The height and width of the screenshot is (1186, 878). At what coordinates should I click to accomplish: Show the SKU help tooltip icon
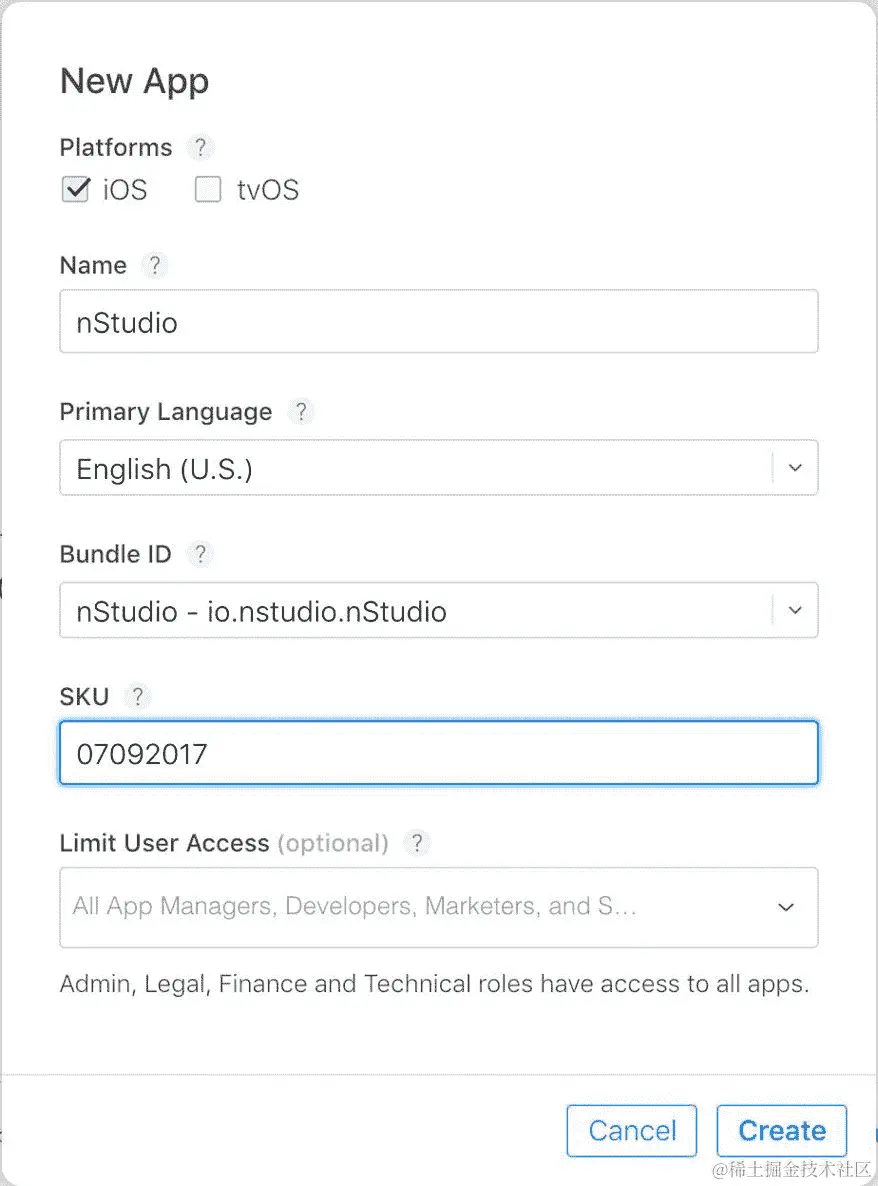137,697
